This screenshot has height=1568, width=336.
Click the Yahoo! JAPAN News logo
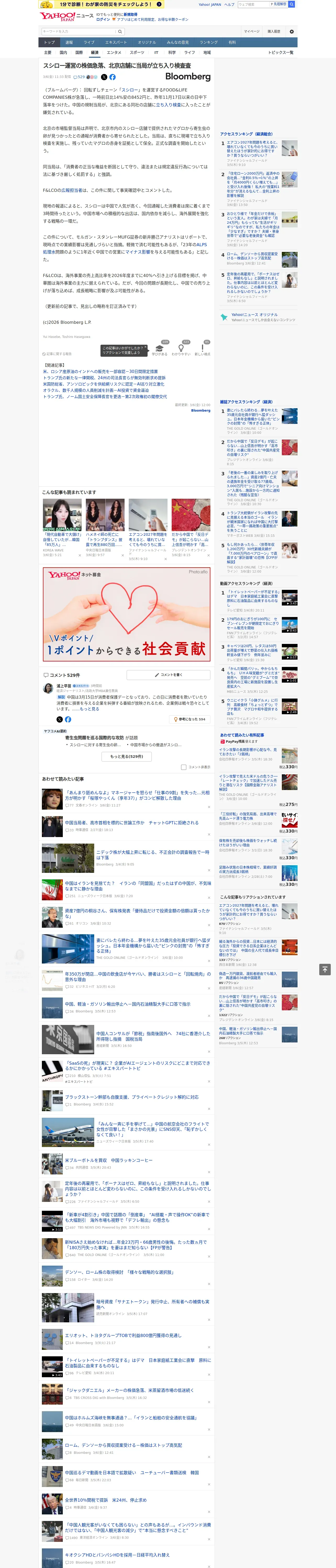click(66, 16)
